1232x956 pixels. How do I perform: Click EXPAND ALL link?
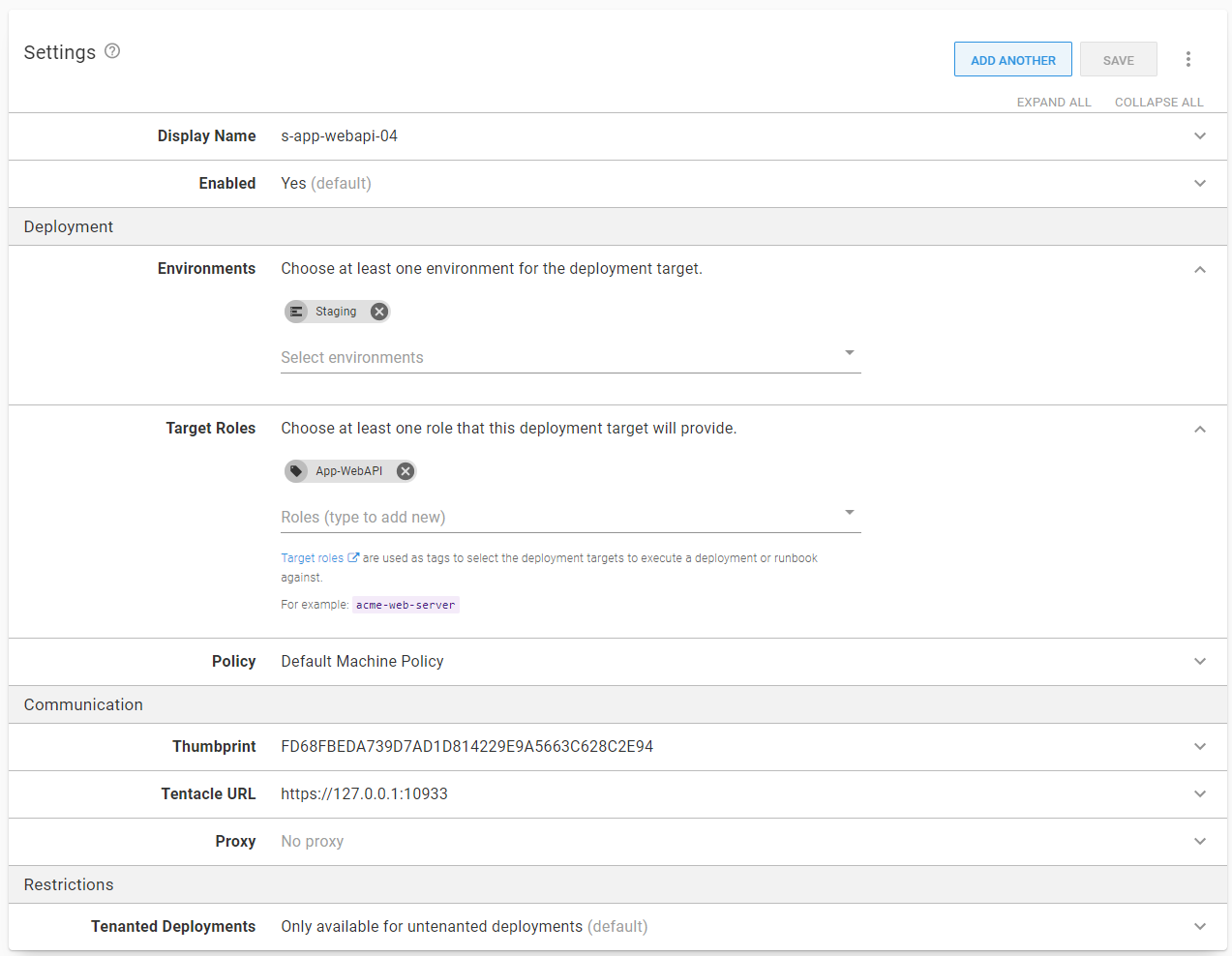point(1053,103)
